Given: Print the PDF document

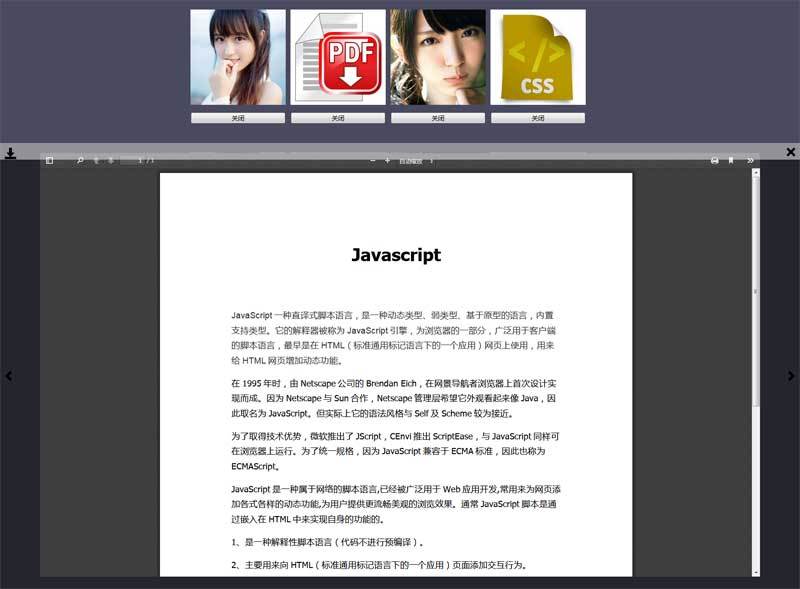Looking at the screenshot, I should [x=715, y=160].
